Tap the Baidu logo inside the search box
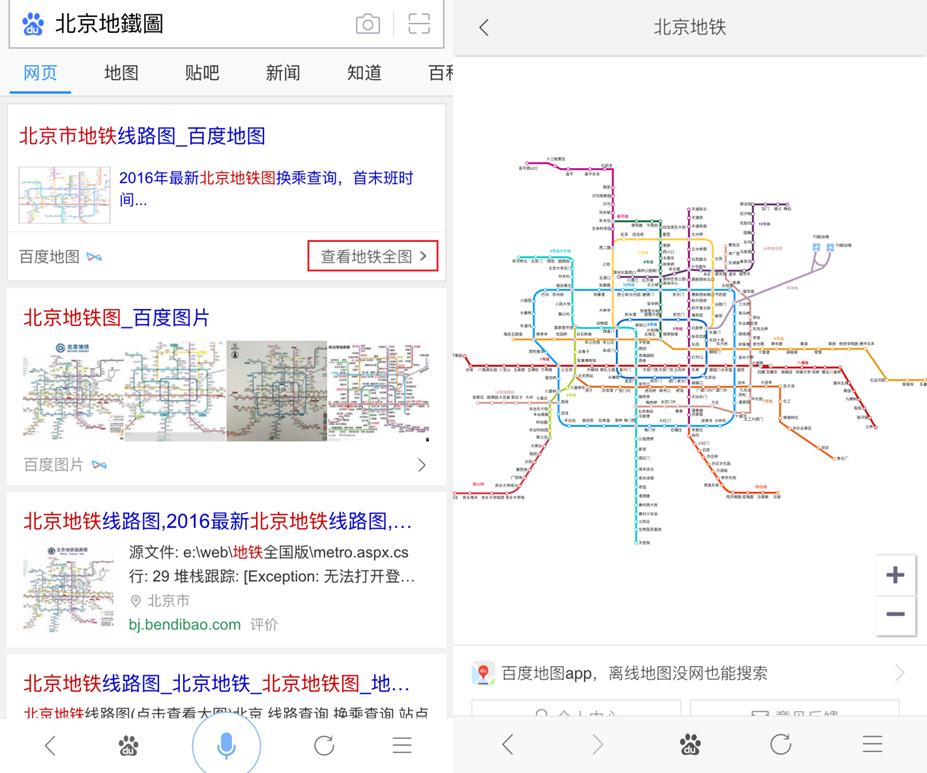 coord(32,23)
